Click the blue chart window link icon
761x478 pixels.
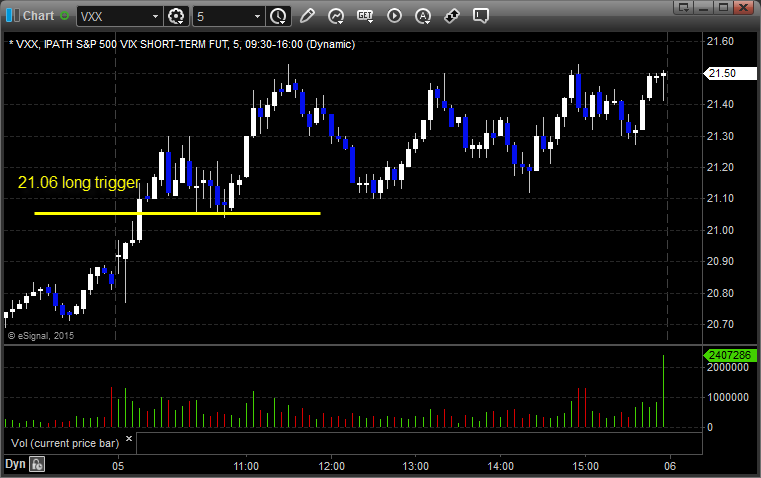pos(13,16)
